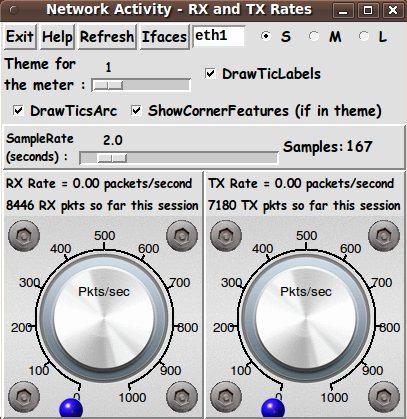This screenshot has width=407, height=419.
Task: Click bottom-right hex bolt of TX meter
Action: pyautogui.click(x=384, y=397)
